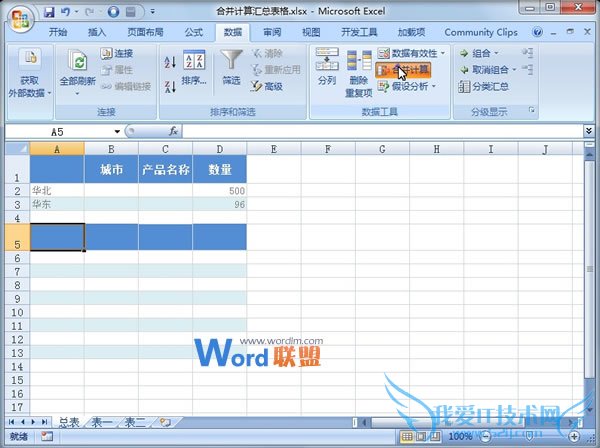Sort ascending A to Z
600x448 pixels.
(170, 62)
